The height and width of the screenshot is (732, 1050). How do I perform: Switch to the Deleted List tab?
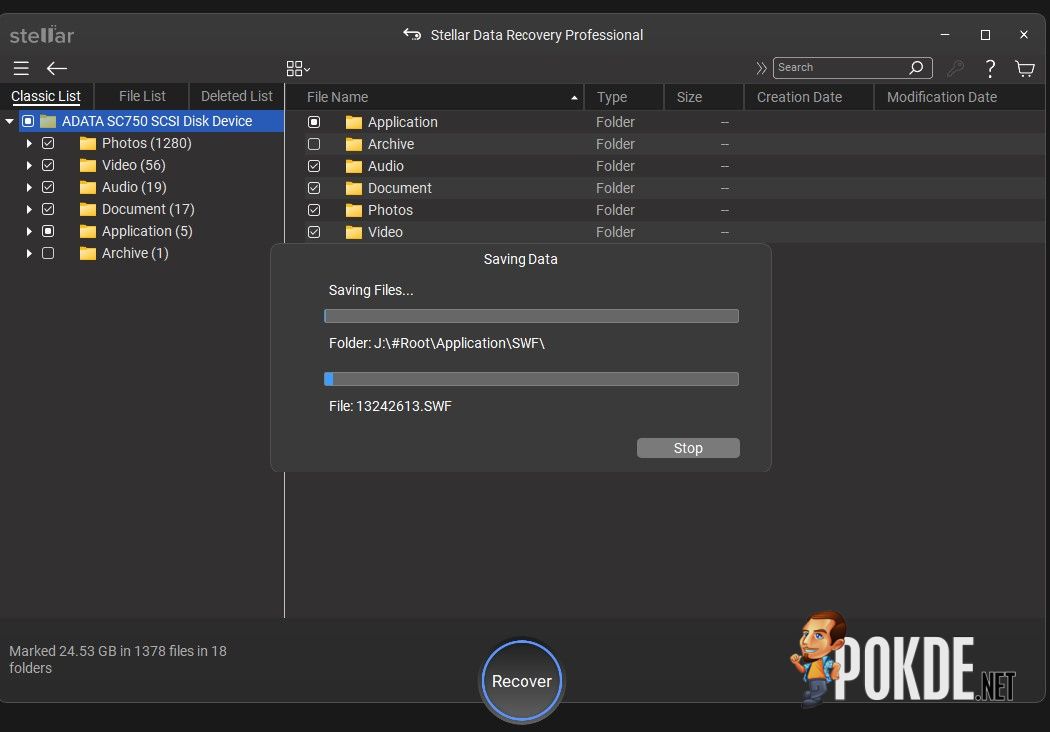click(236, 96)
